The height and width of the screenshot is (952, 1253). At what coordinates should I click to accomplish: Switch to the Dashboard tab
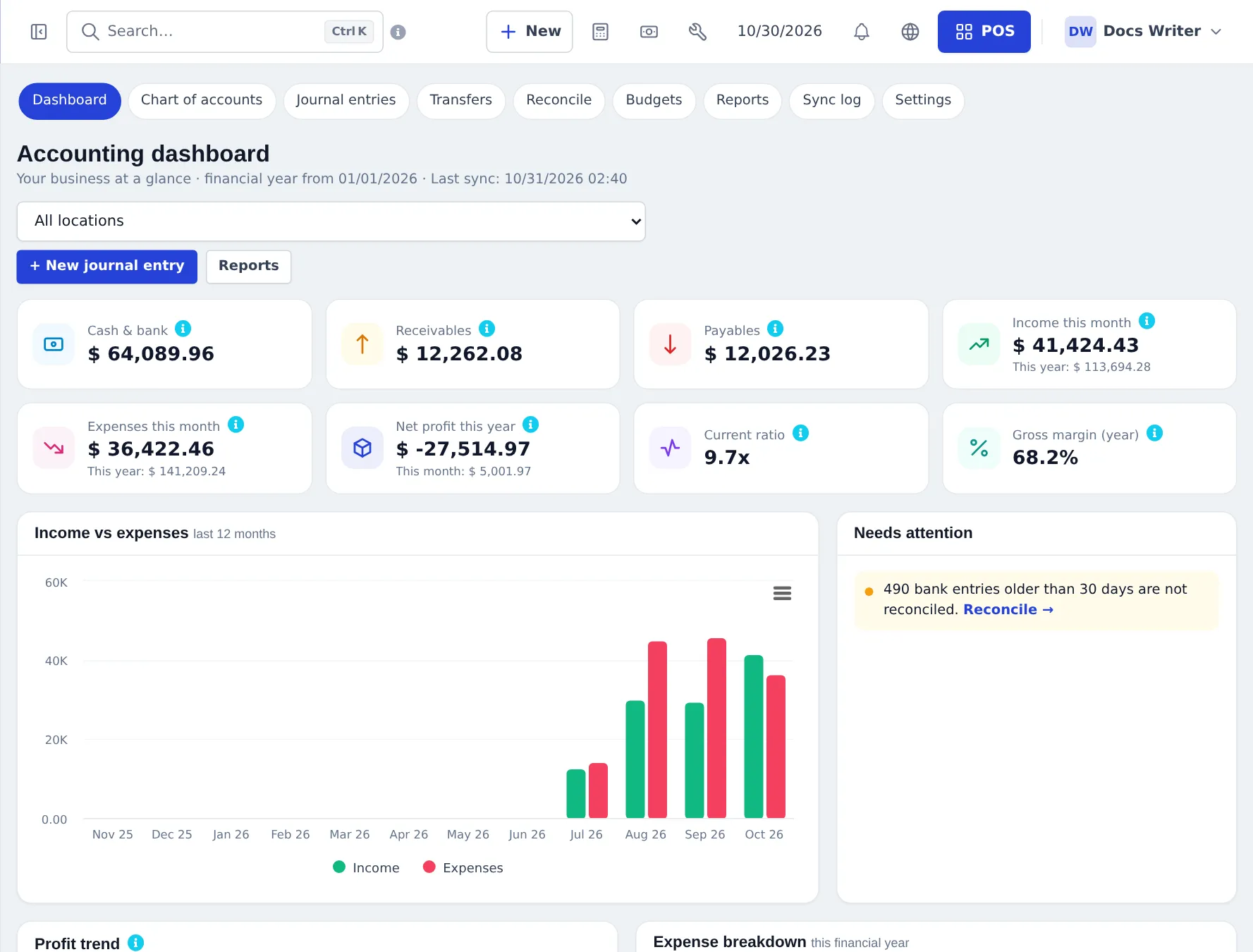click(70, 100)
